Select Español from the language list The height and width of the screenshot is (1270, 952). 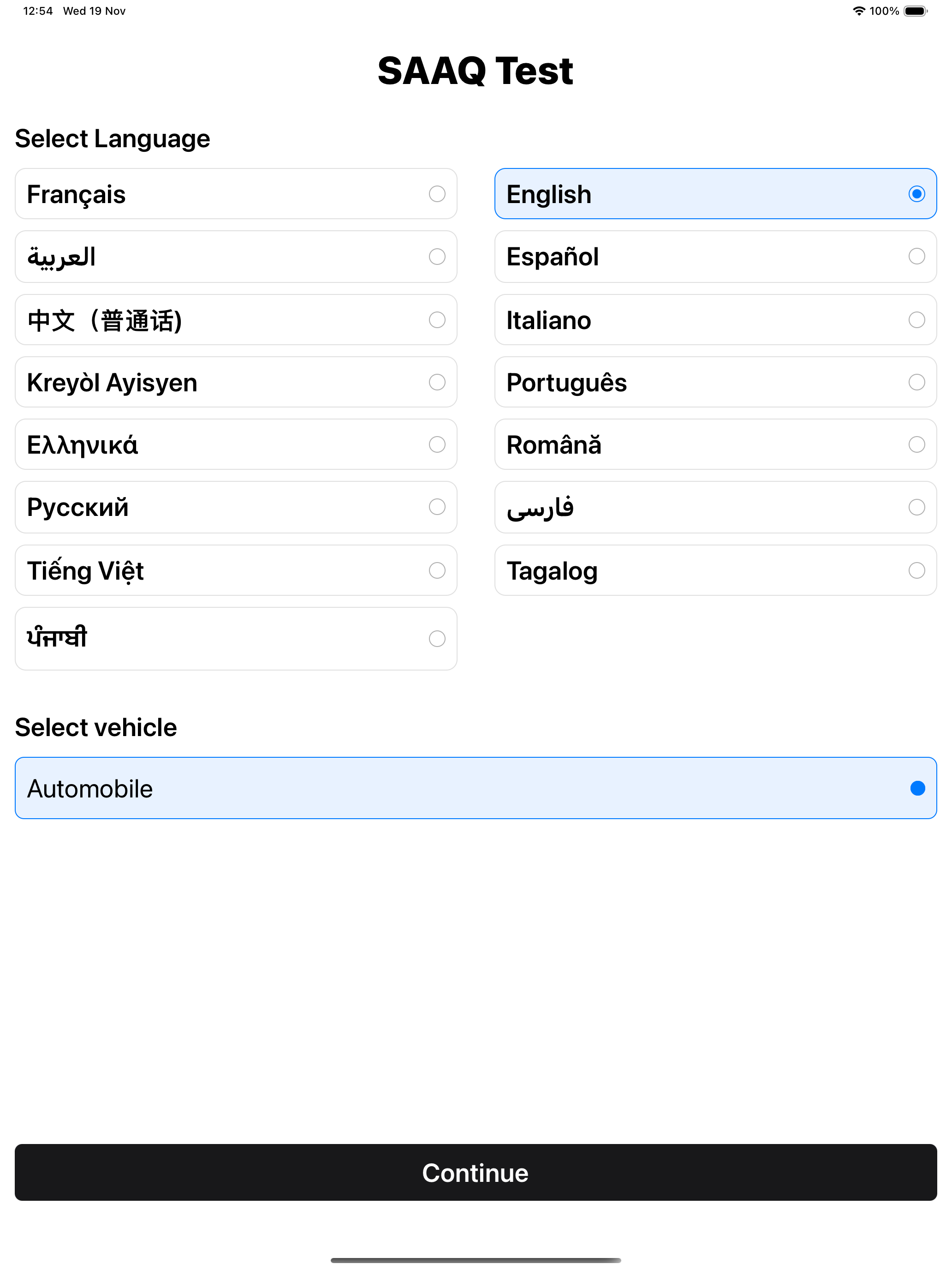coord(715,257)
